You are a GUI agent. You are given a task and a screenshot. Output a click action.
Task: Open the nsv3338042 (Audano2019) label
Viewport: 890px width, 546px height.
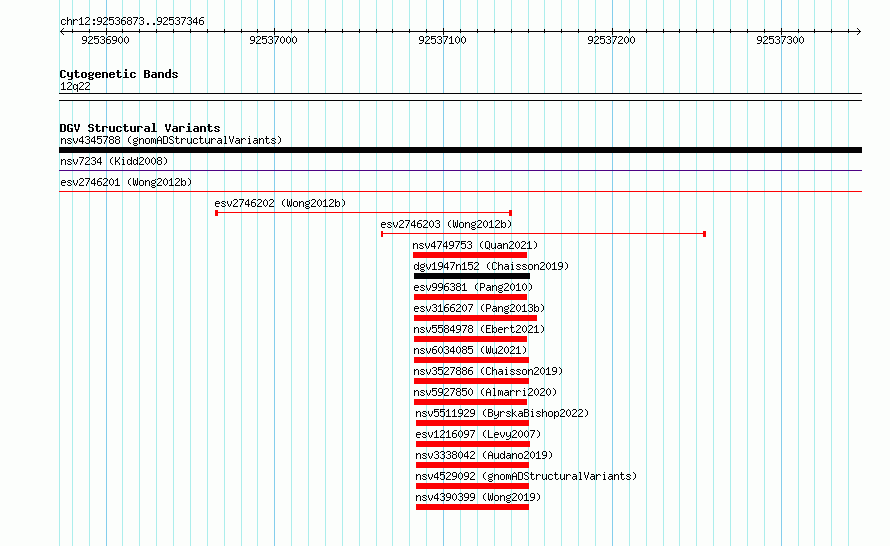pyautogui.click(x=484, y=455)
